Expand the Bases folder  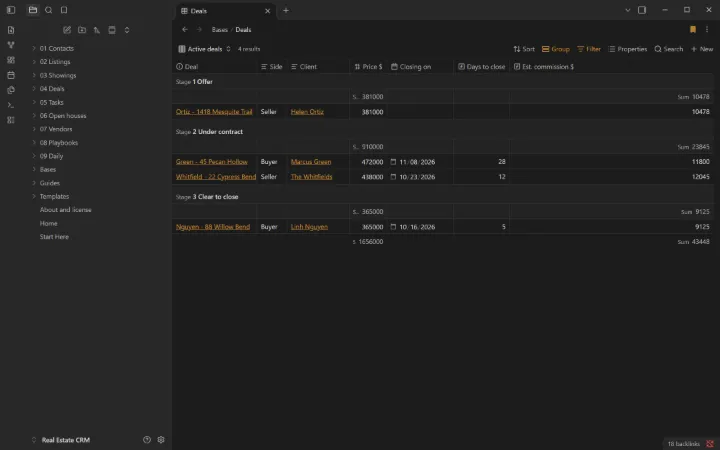coord(47,169)
